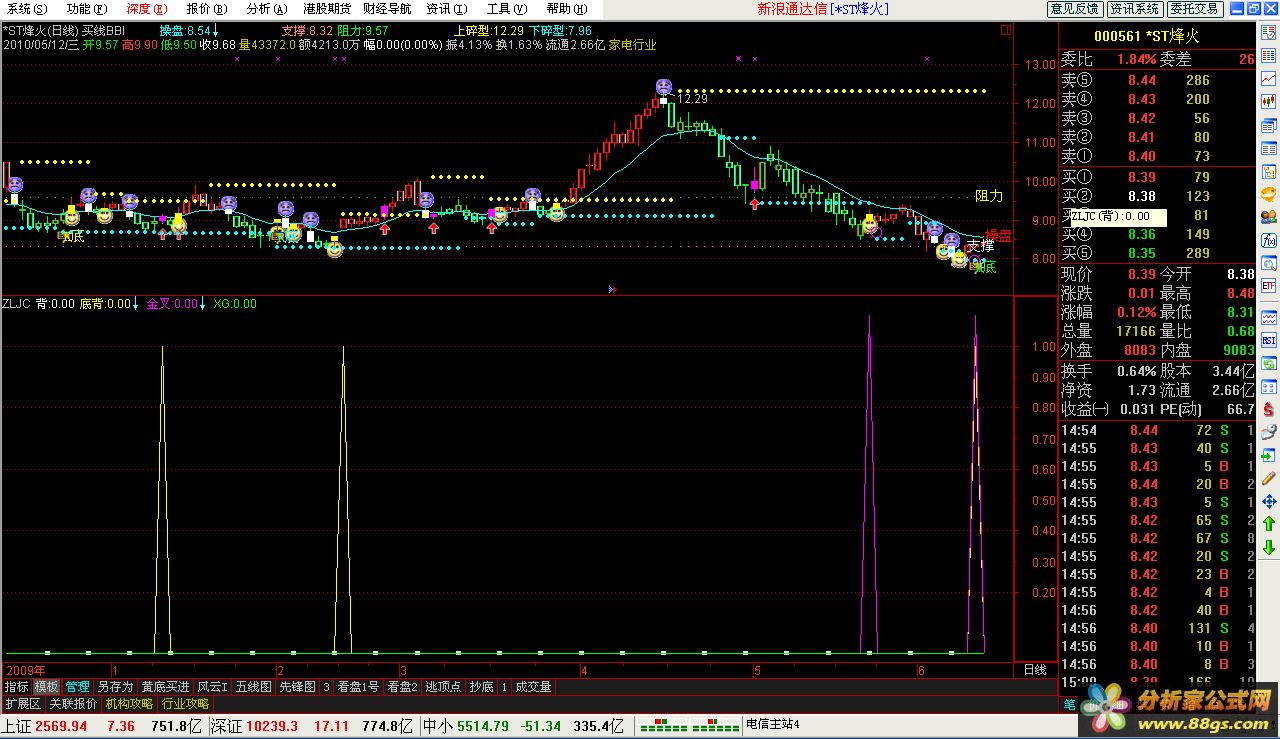Screen dimensions: 1280x739
Task: Click the 笔 tab under trade list
Action: click(x=1068, y=704)
